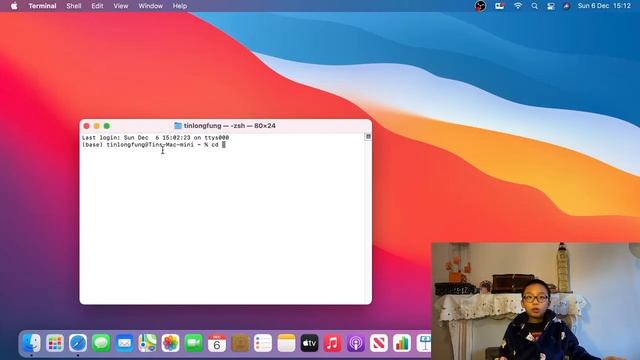Launch FaceTime from the Dock
The height and width of the screenshot is (360, 640).
click(x=194, y=343)
